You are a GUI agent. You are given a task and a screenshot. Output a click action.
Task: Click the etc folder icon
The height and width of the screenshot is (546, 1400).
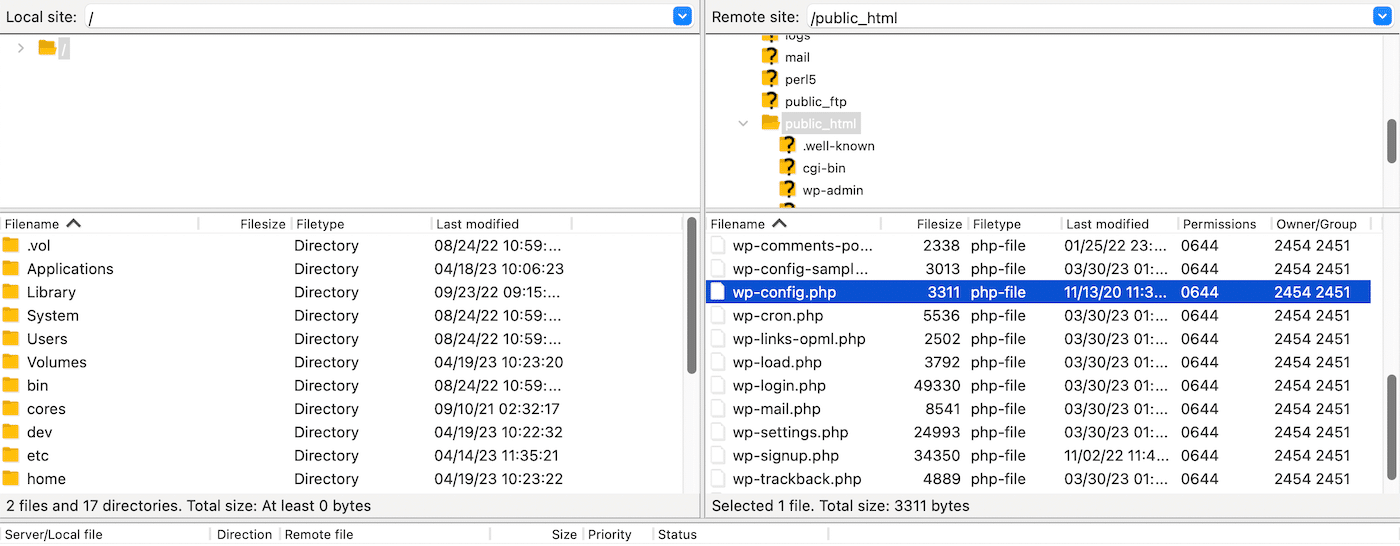[11, 455]
